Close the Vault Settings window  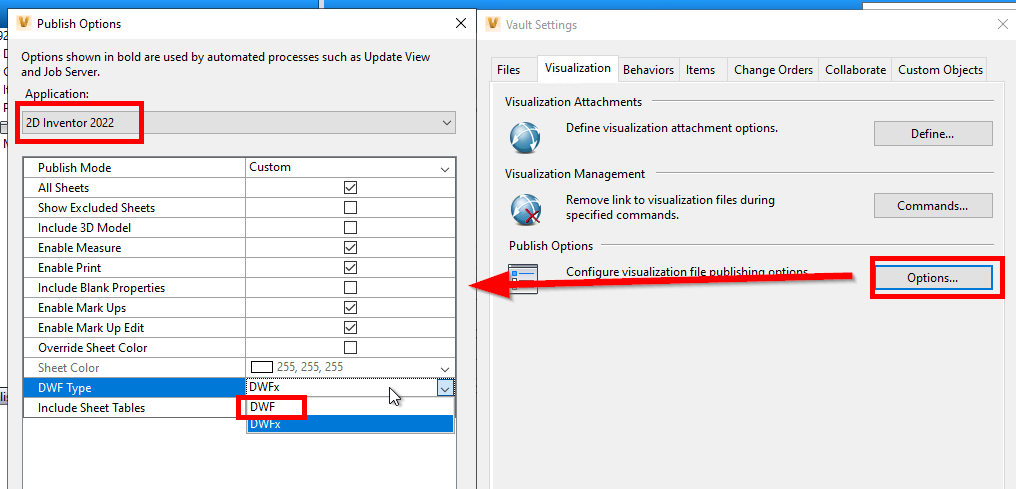pos(1002,25)
